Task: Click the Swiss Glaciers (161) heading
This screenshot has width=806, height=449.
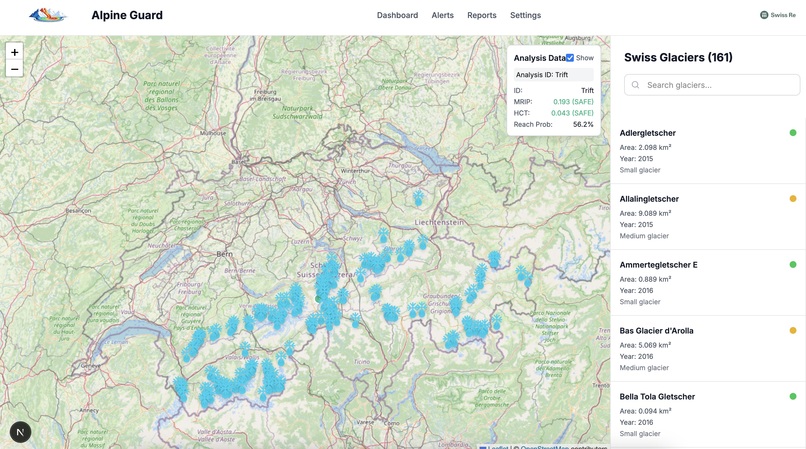Action: tap(678, 57)
